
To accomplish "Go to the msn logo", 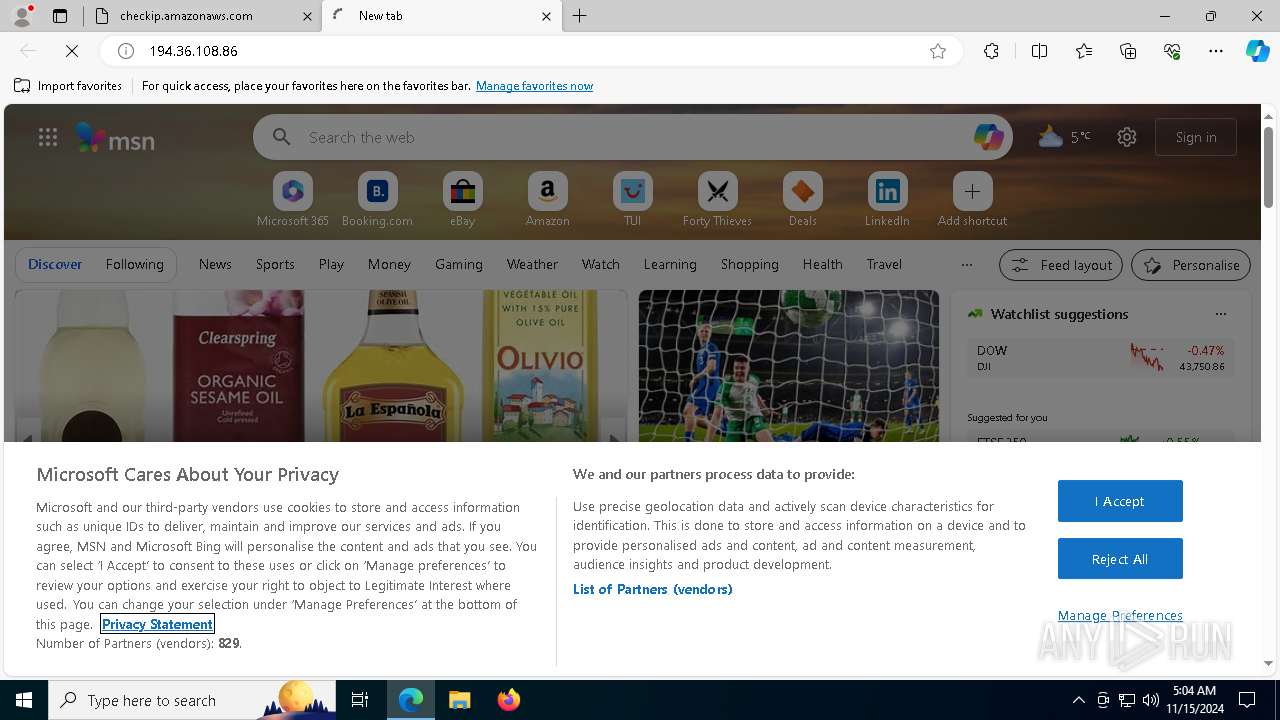I will (116, 138).
